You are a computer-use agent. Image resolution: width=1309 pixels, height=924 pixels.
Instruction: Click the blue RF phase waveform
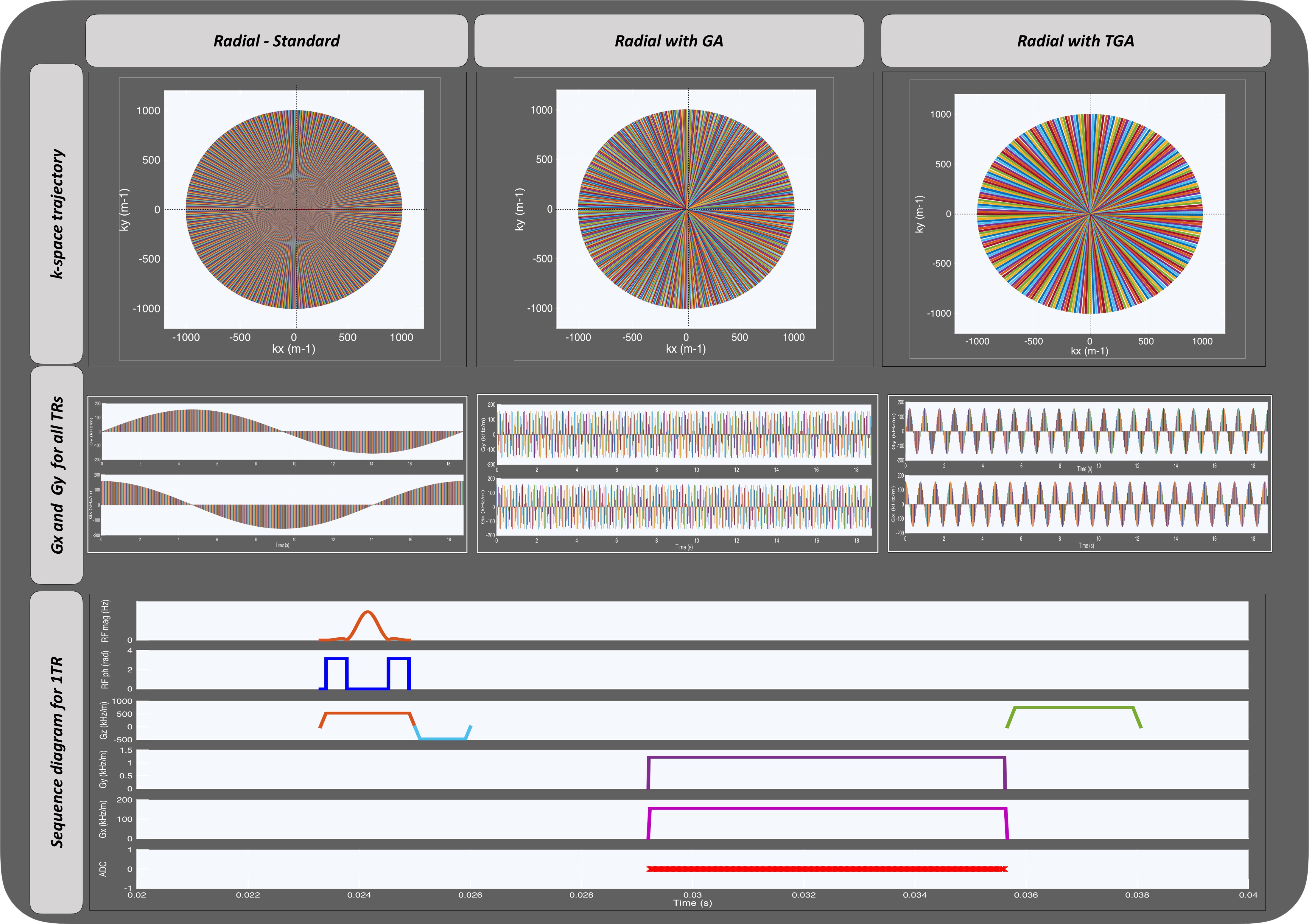click(x=336, y=659)
